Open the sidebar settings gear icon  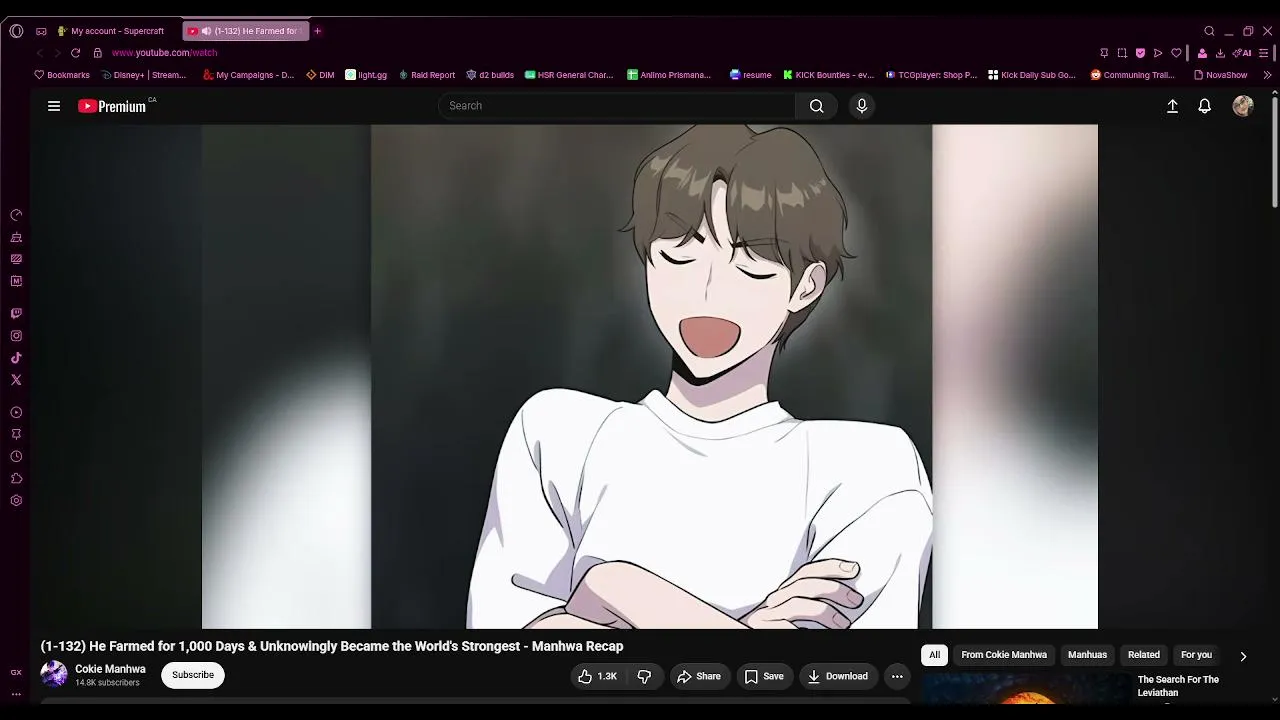coord(16,501)
